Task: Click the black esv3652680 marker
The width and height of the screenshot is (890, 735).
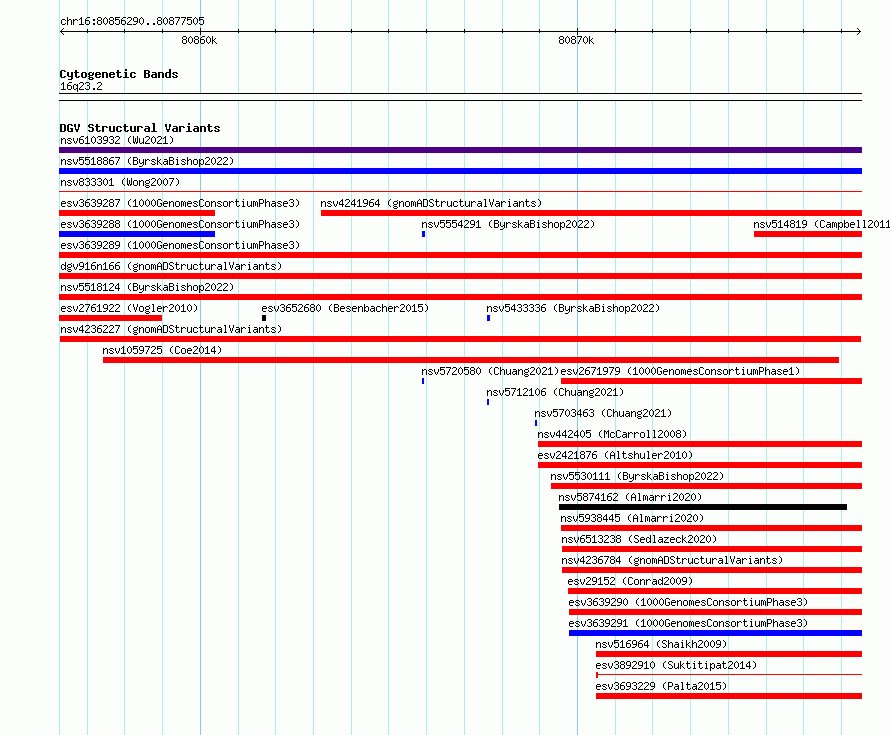Action: (264, 318)
